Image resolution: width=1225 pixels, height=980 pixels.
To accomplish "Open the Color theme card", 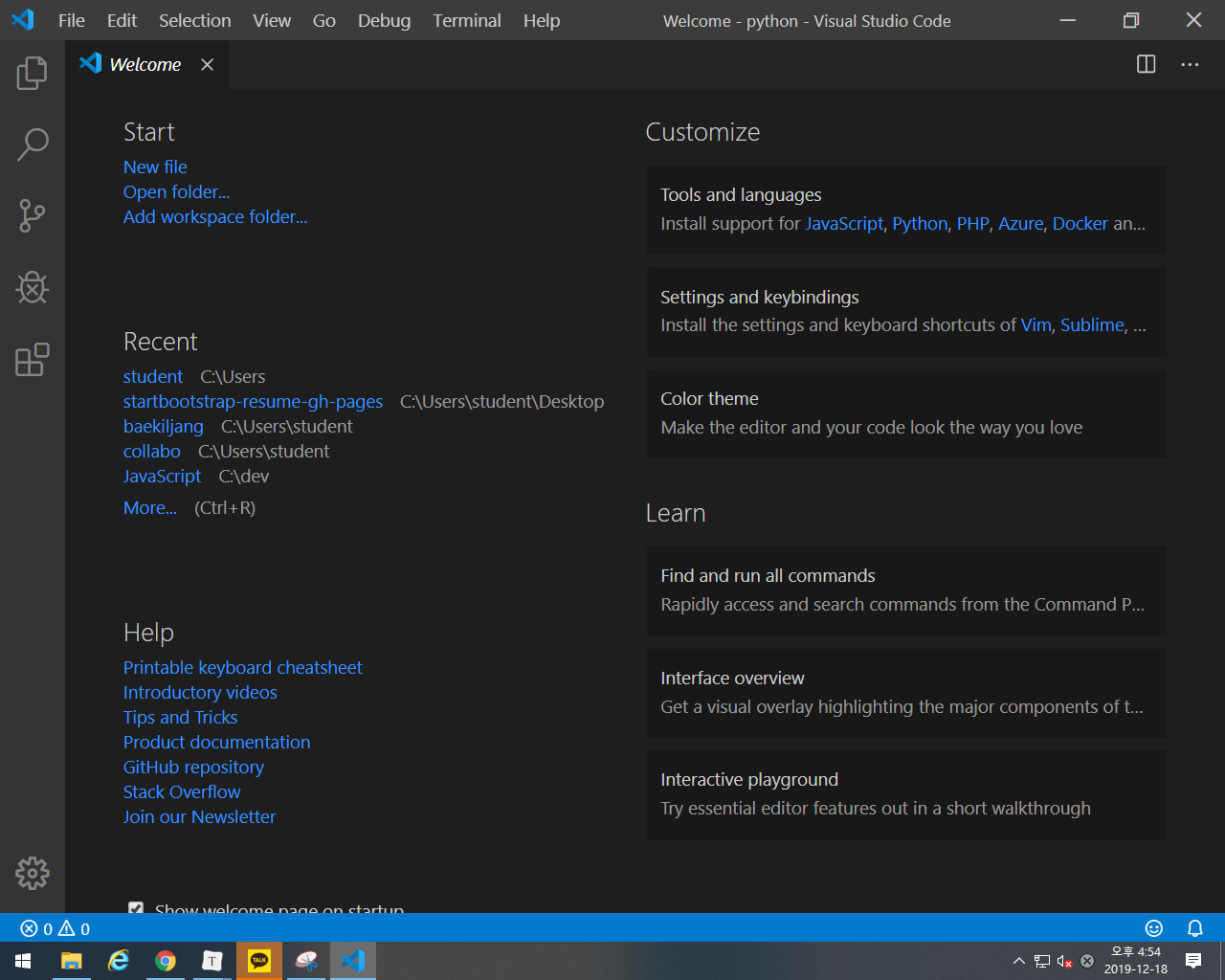I will [x=906, y=413].
